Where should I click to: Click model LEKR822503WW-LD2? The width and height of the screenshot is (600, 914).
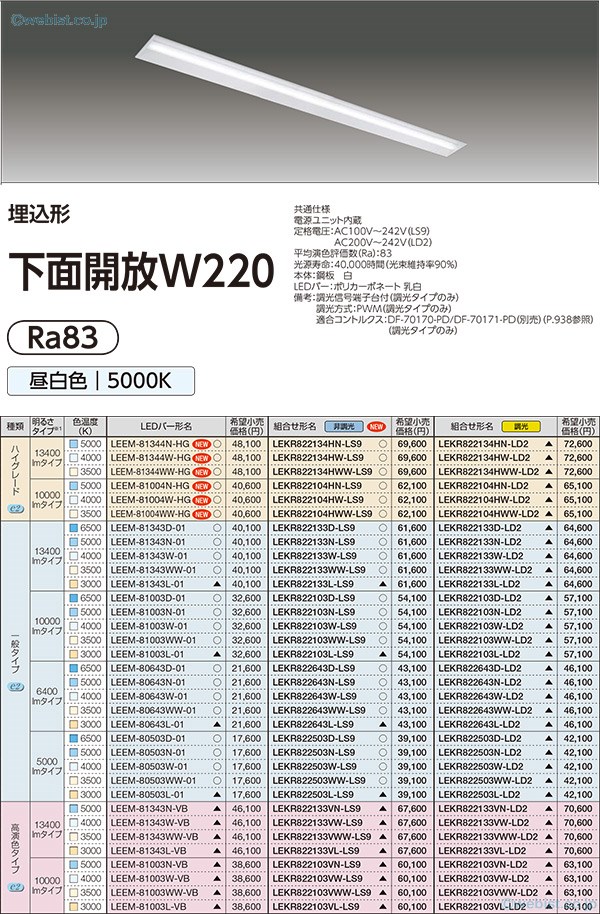(x=485, y=781)
